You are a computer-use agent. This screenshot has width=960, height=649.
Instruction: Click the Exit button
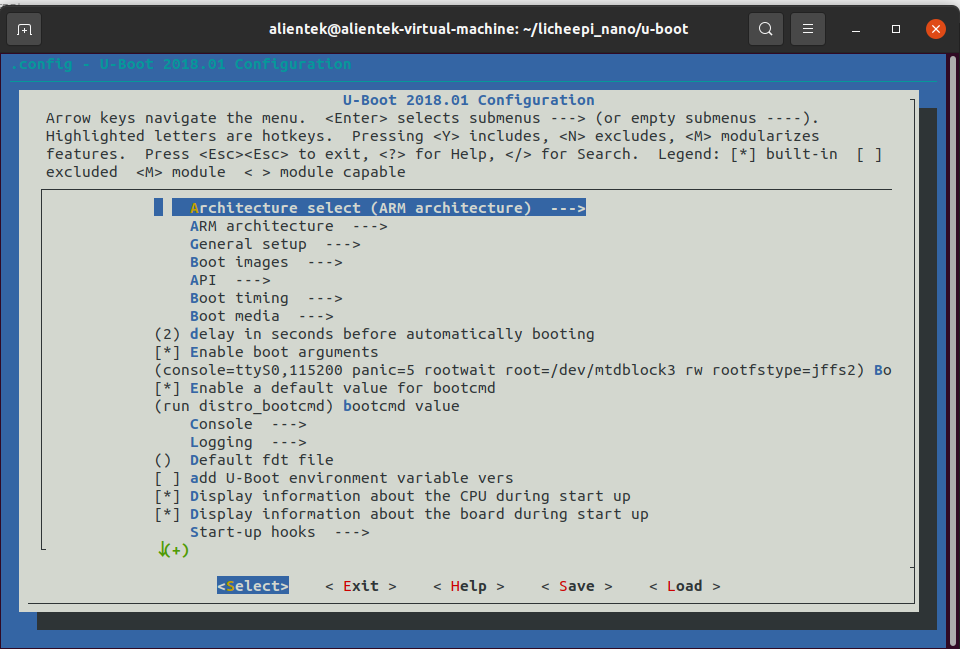coord(361,586)
